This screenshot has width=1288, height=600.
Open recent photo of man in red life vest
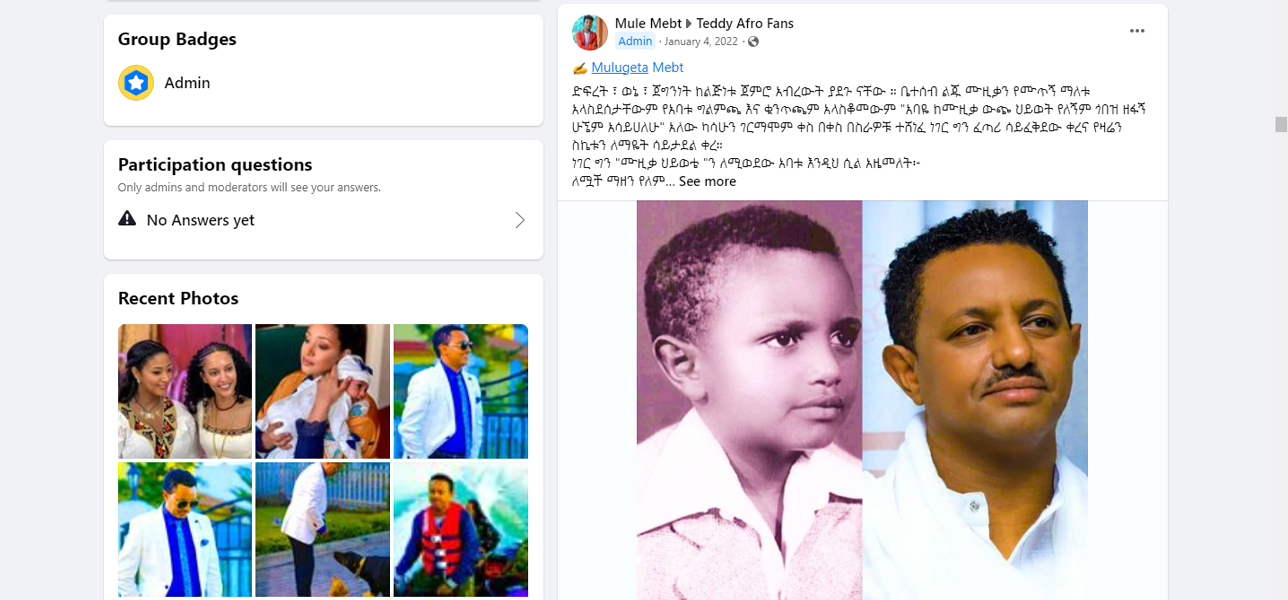tap(460, 530)
